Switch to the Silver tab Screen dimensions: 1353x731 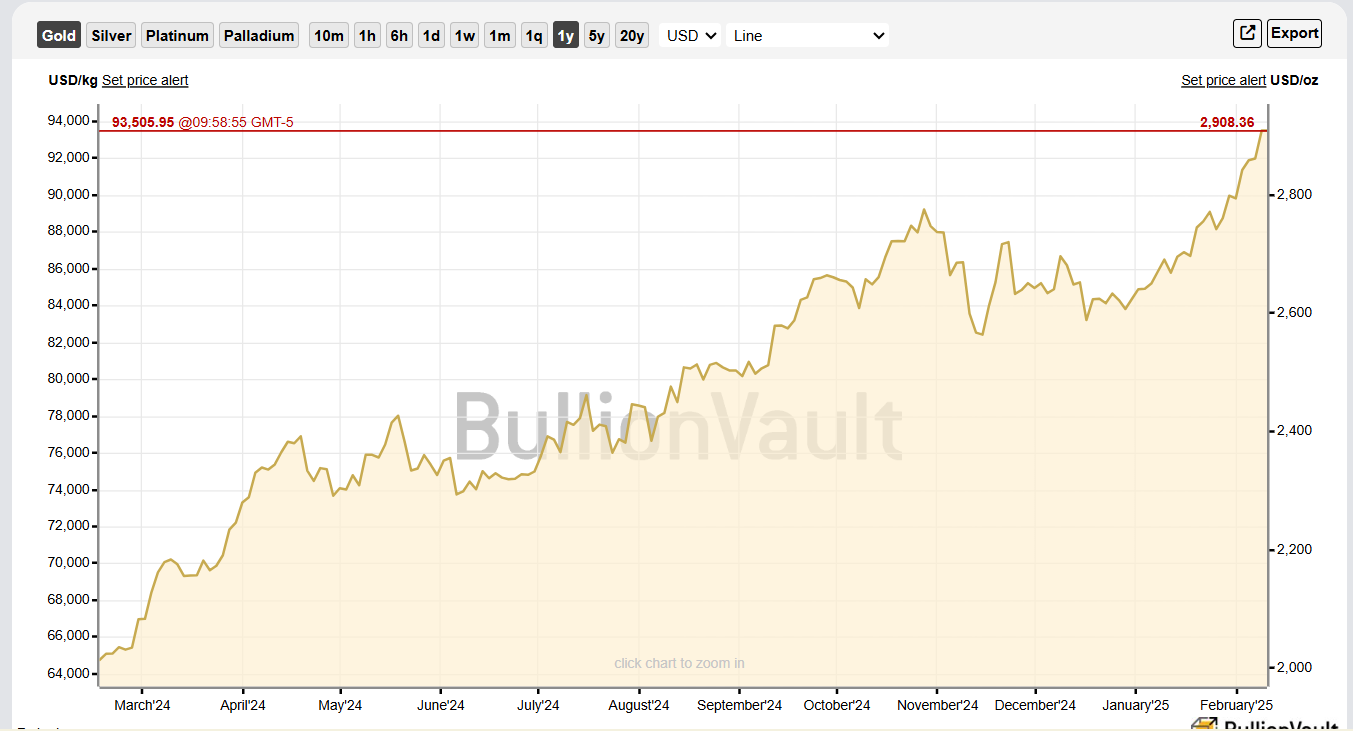click(x=111, y=36)
